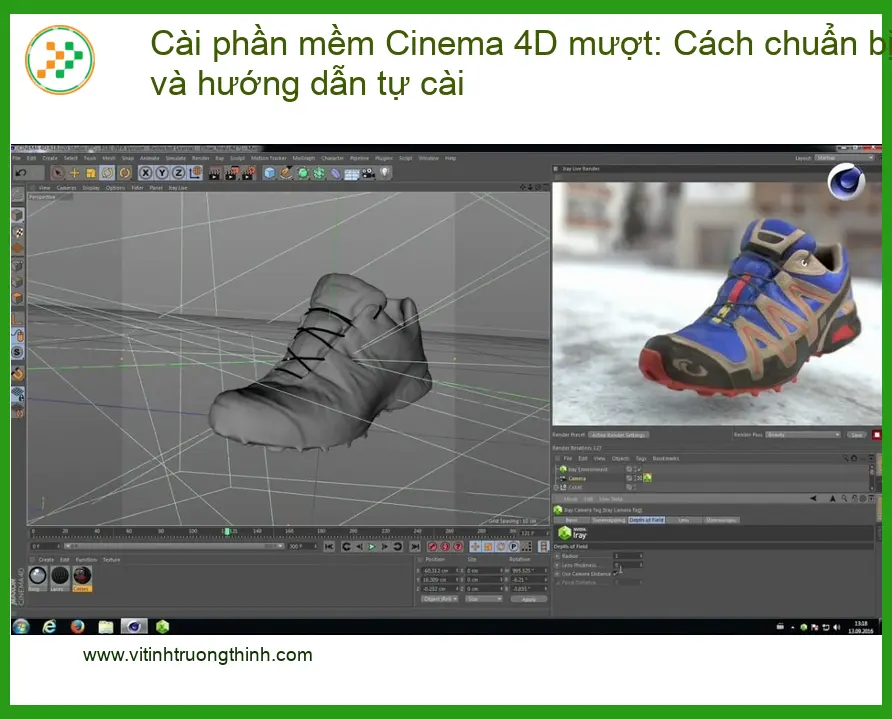Screen dimensions: 892x719
Task: Click Render View clapperboard icon
Action: [x=214, y=173]
